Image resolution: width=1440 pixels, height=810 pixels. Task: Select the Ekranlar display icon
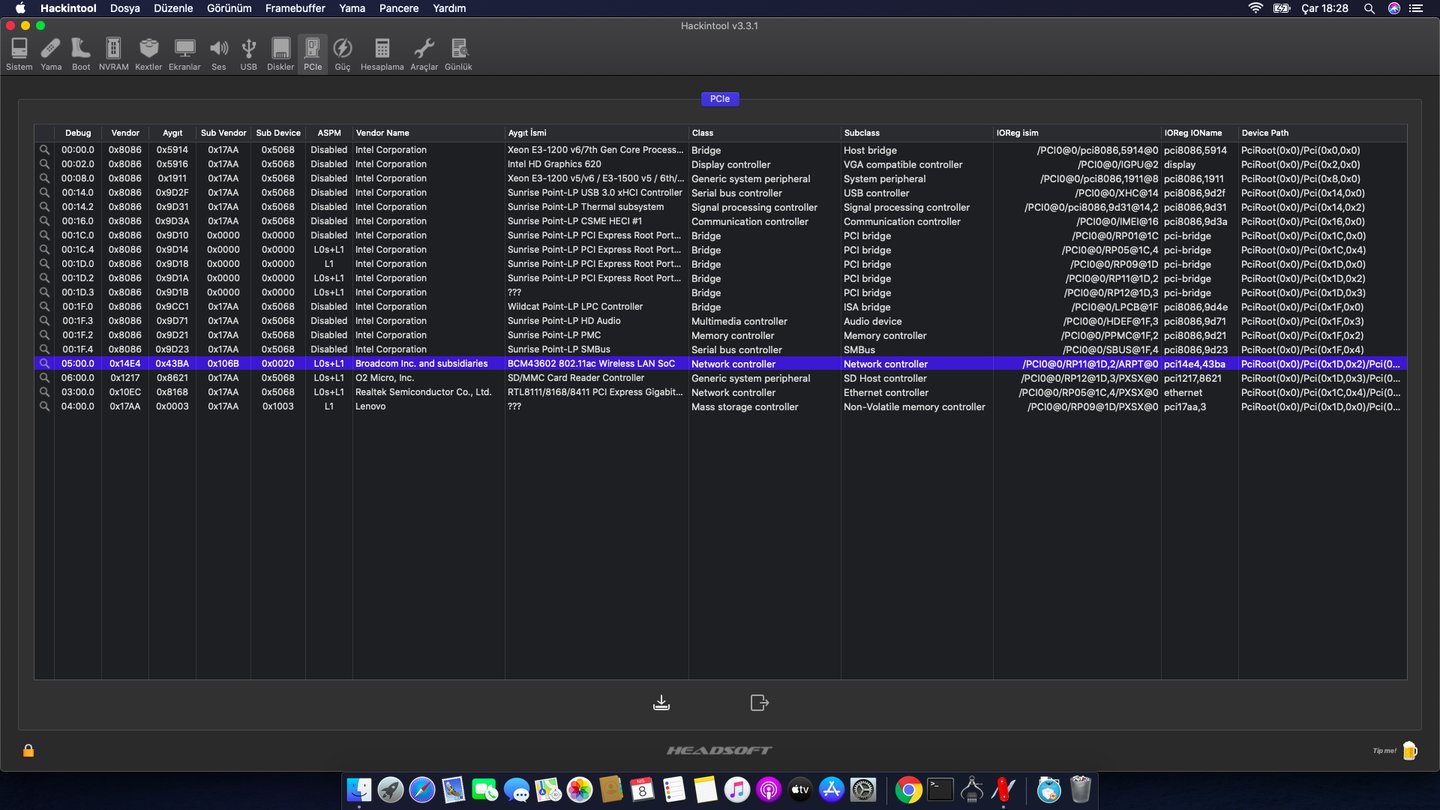click(184, 54)
